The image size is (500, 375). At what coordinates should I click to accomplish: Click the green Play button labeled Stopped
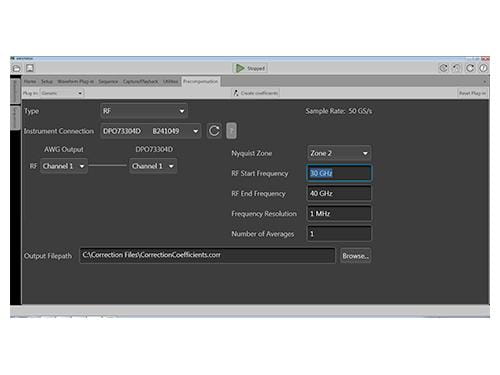250,68
